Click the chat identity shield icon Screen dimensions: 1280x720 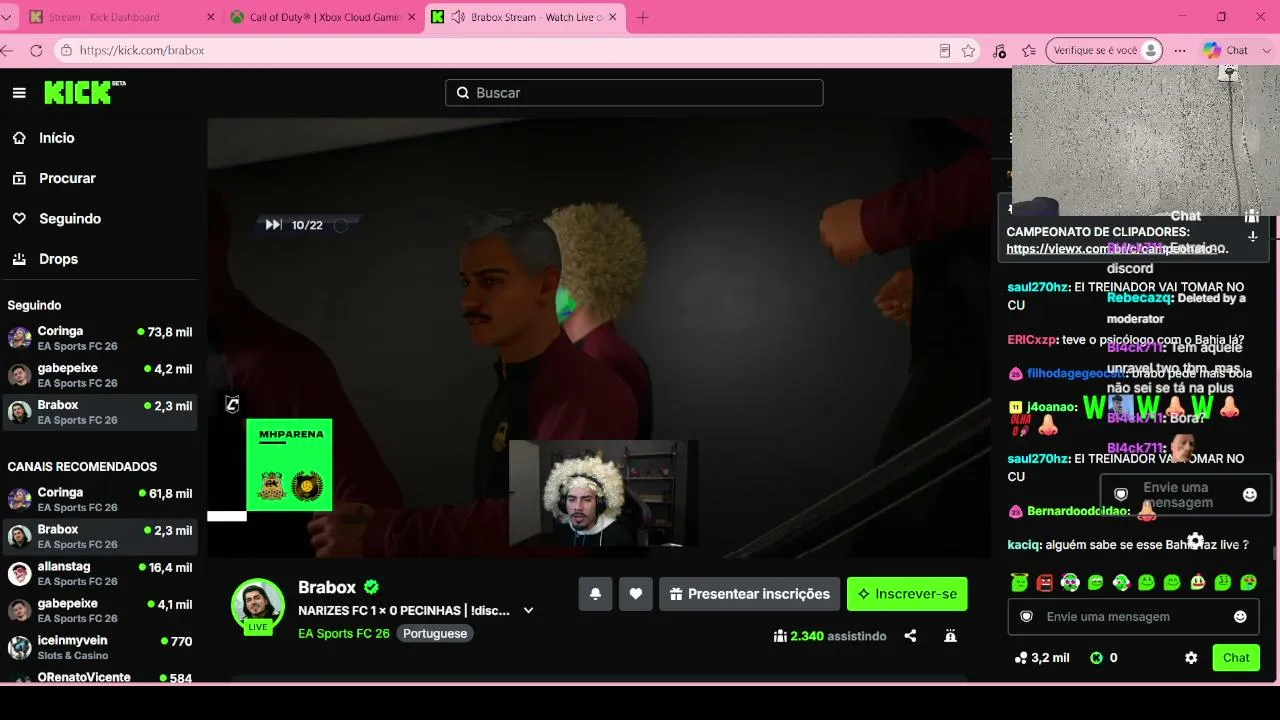point(1026,617)
